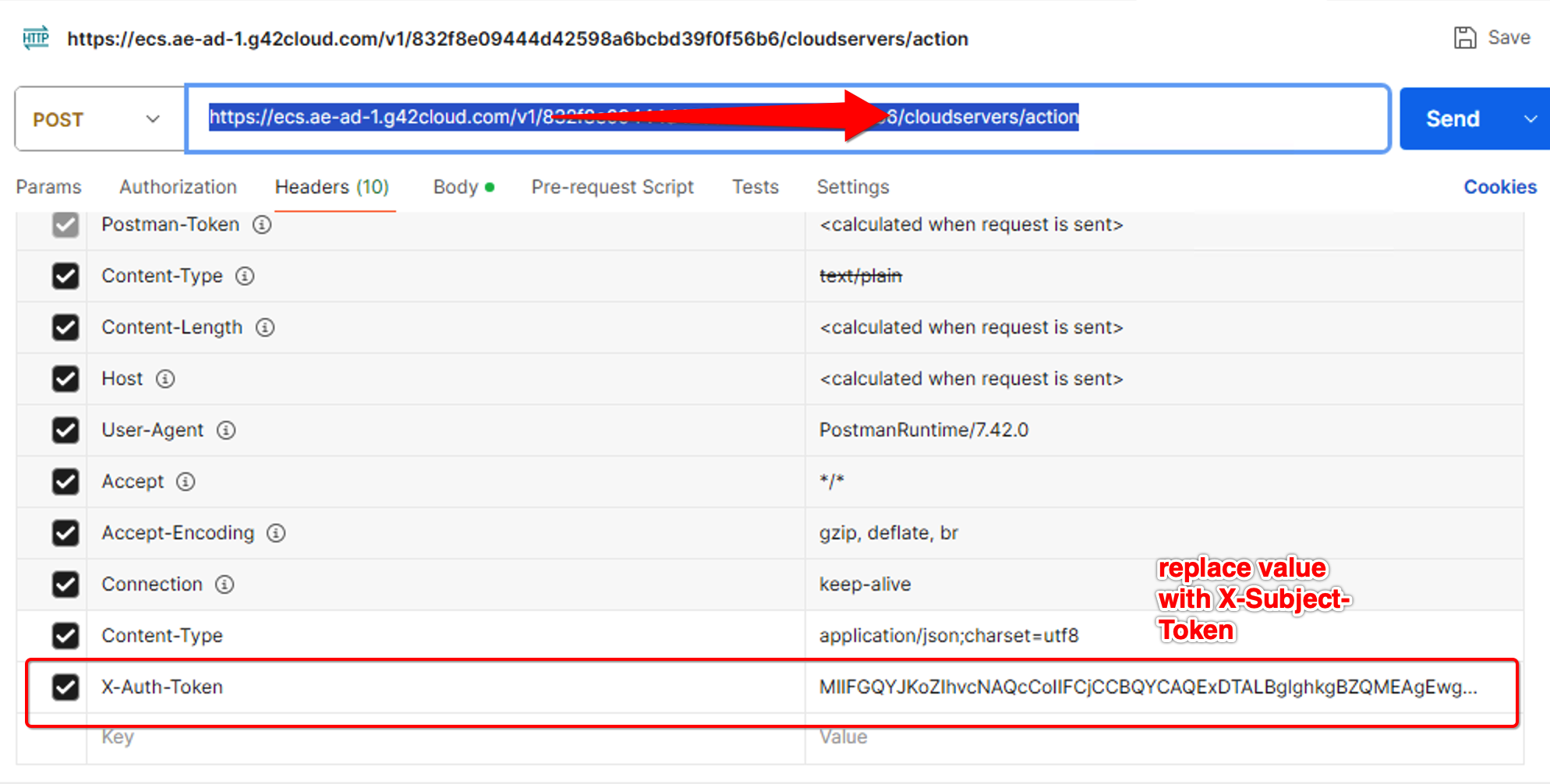Open the POST method dropdown
Image resolution: width=1550 pixels, height=784 pixels.
tap(100, 119)
